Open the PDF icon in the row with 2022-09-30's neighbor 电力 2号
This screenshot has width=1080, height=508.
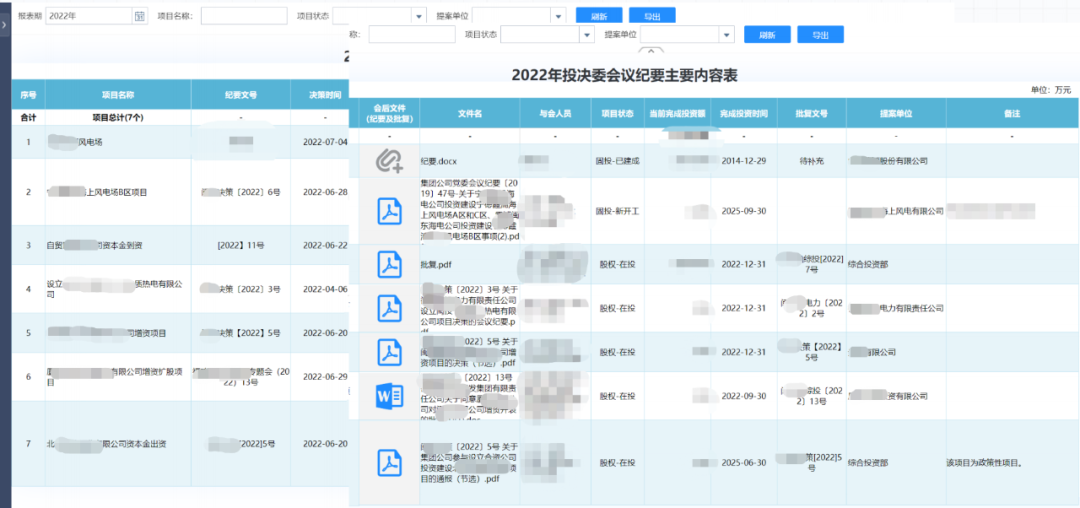pos(389,308)
